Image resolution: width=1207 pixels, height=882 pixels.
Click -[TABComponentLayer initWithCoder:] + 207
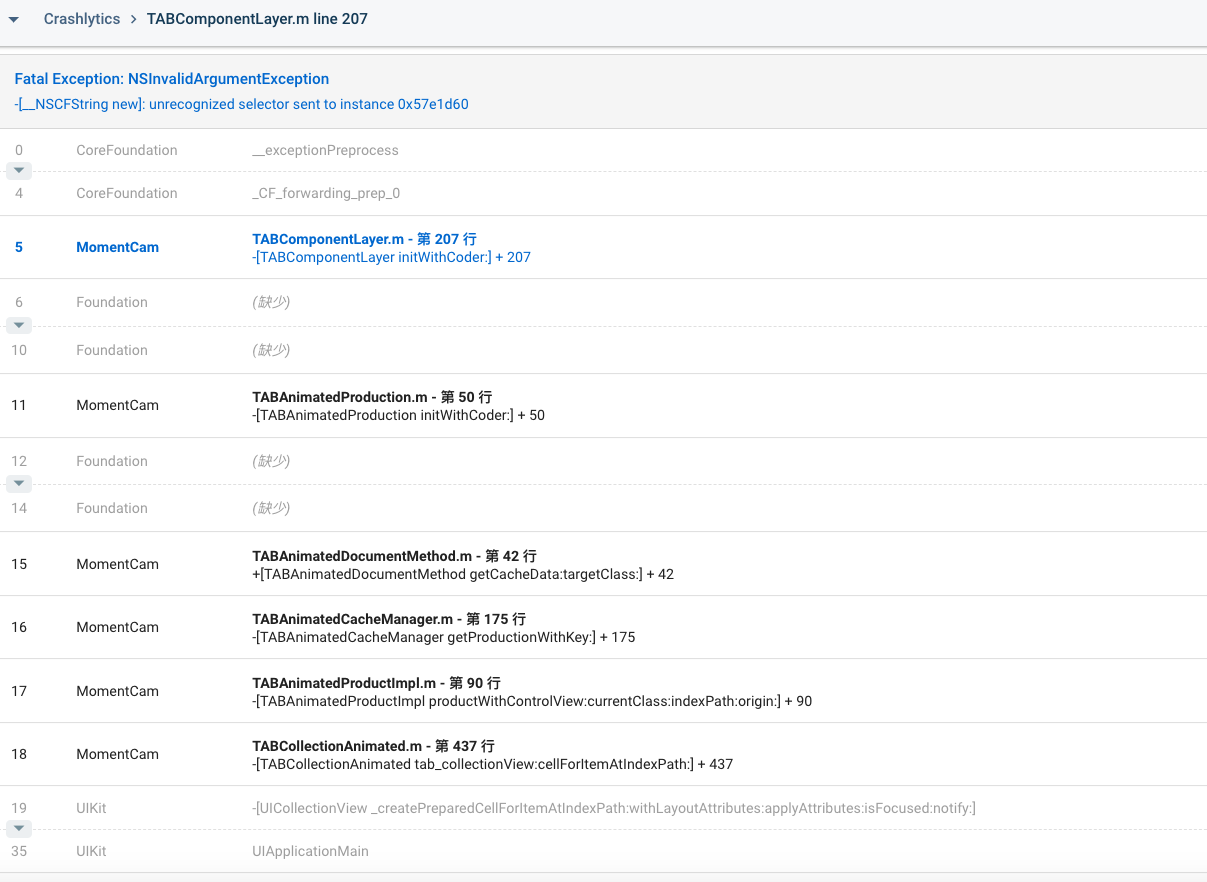(391, 257)
